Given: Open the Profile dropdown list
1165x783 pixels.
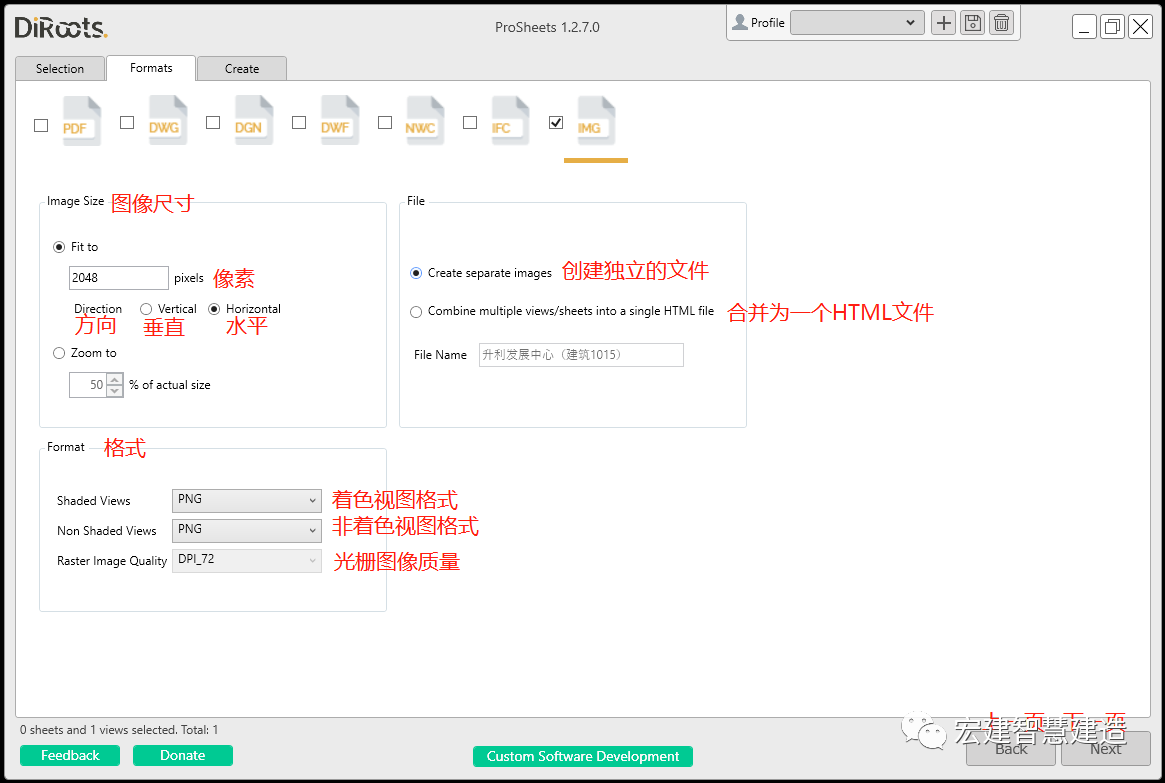Looking at the screenshot, I should [x=857, y=23].
